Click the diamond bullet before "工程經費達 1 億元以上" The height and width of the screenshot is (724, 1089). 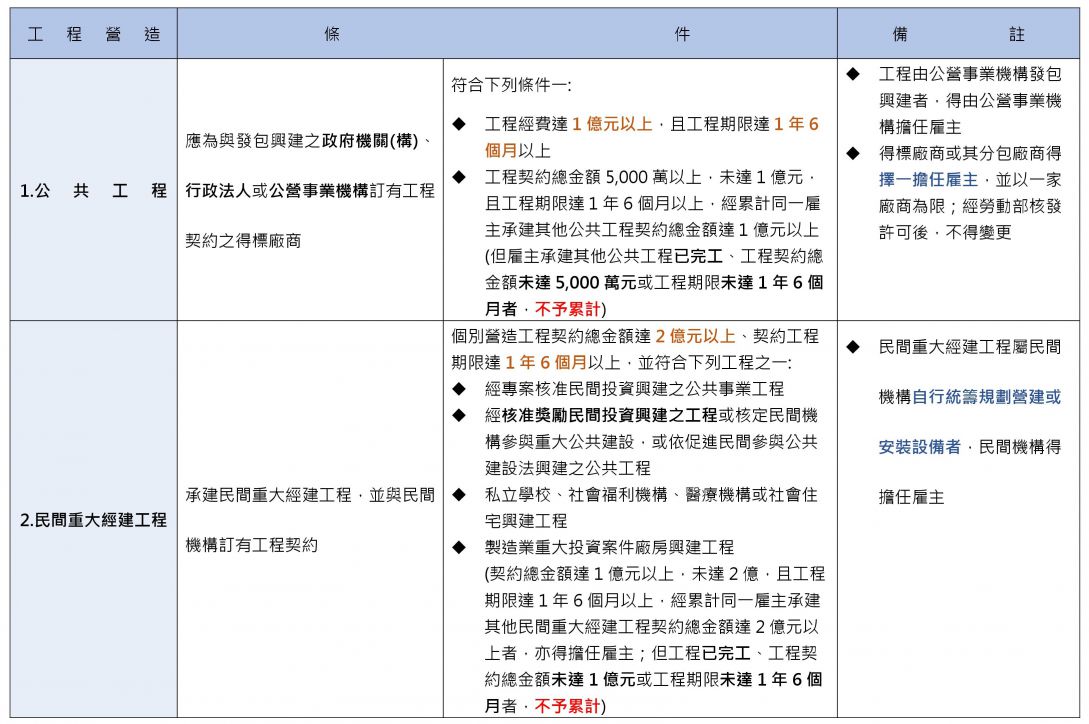point(459,125)
